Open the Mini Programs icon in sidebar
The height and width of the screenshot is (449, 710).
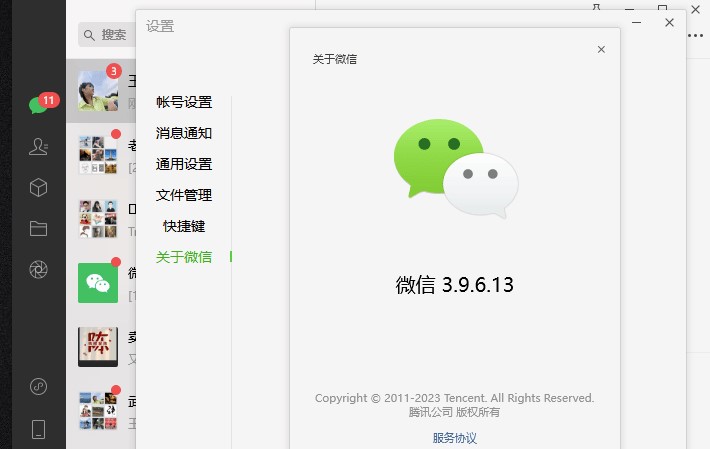point(38,387)
